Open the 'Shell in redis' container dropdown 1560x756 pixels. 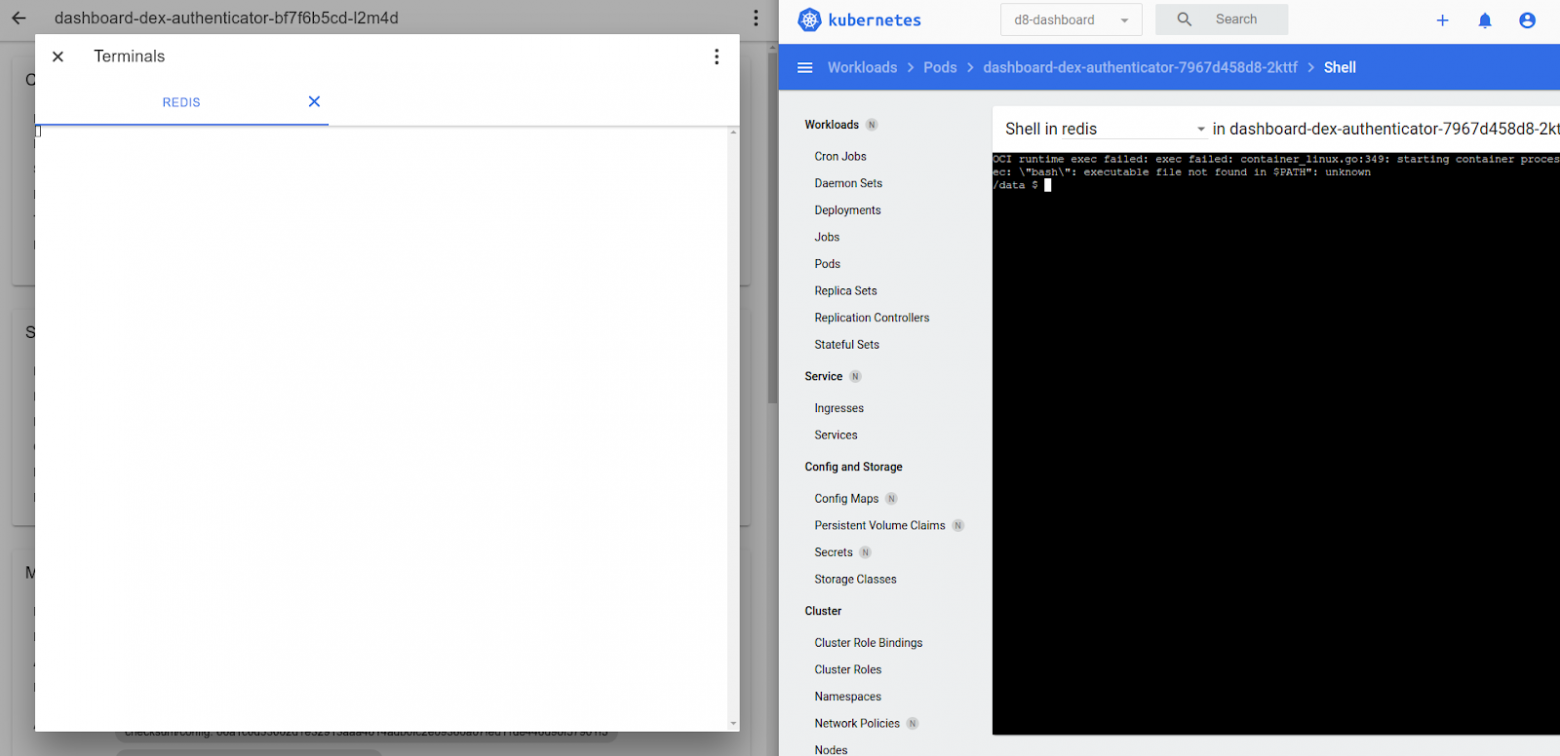(1104, 129)
